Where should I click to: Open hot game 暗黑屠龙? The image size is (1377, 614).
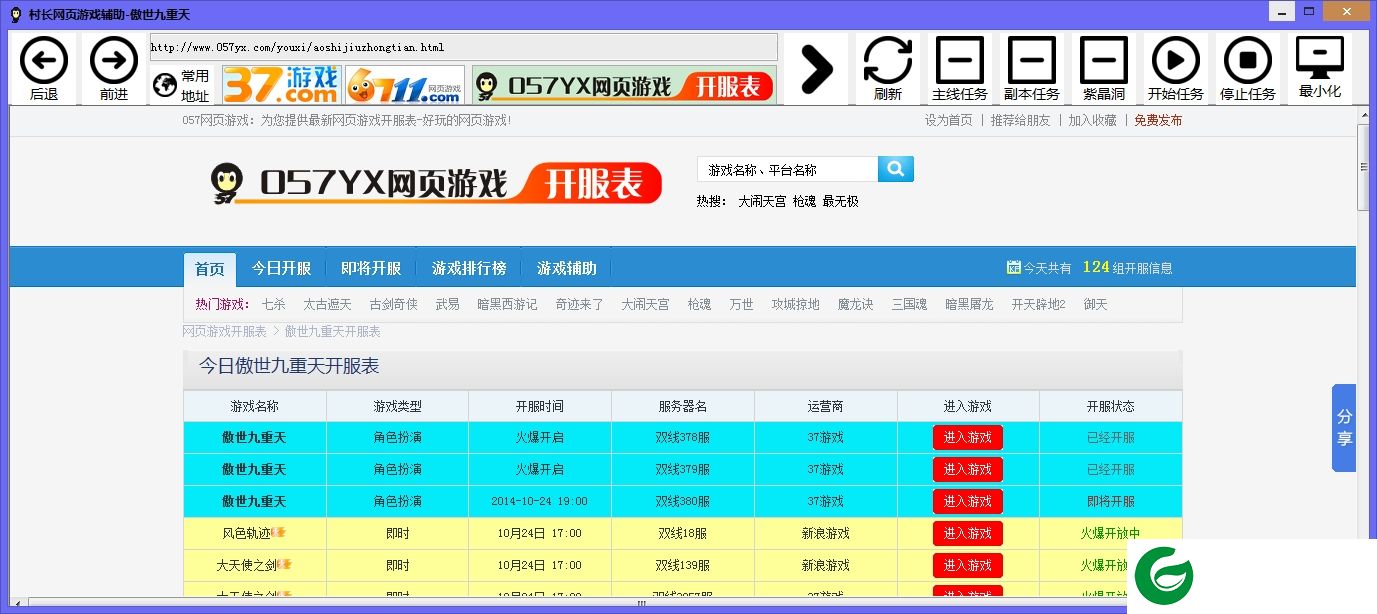[x=970, y=304]
